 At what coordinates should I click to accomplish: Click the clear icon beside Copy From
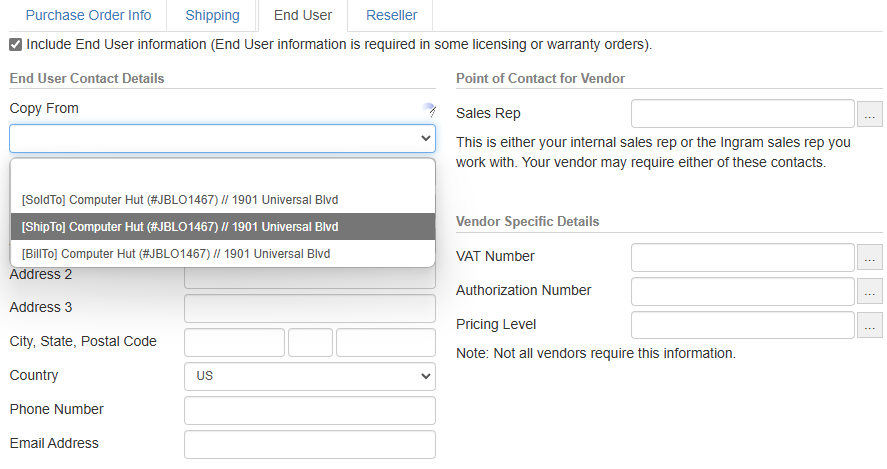pyautogui.click(x=429, y=110)
